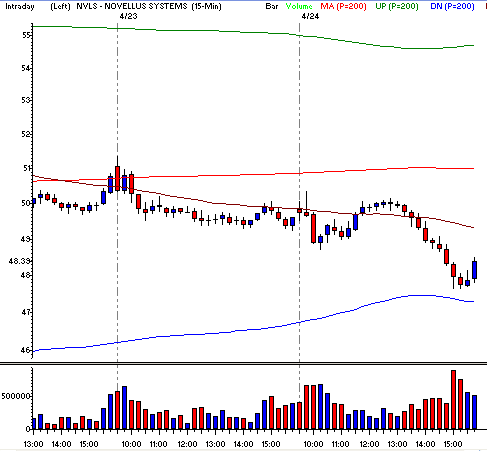The height and width of the screenshot is (451, 487).
Task: Click the blue lower band line
Action: [253, 329]
